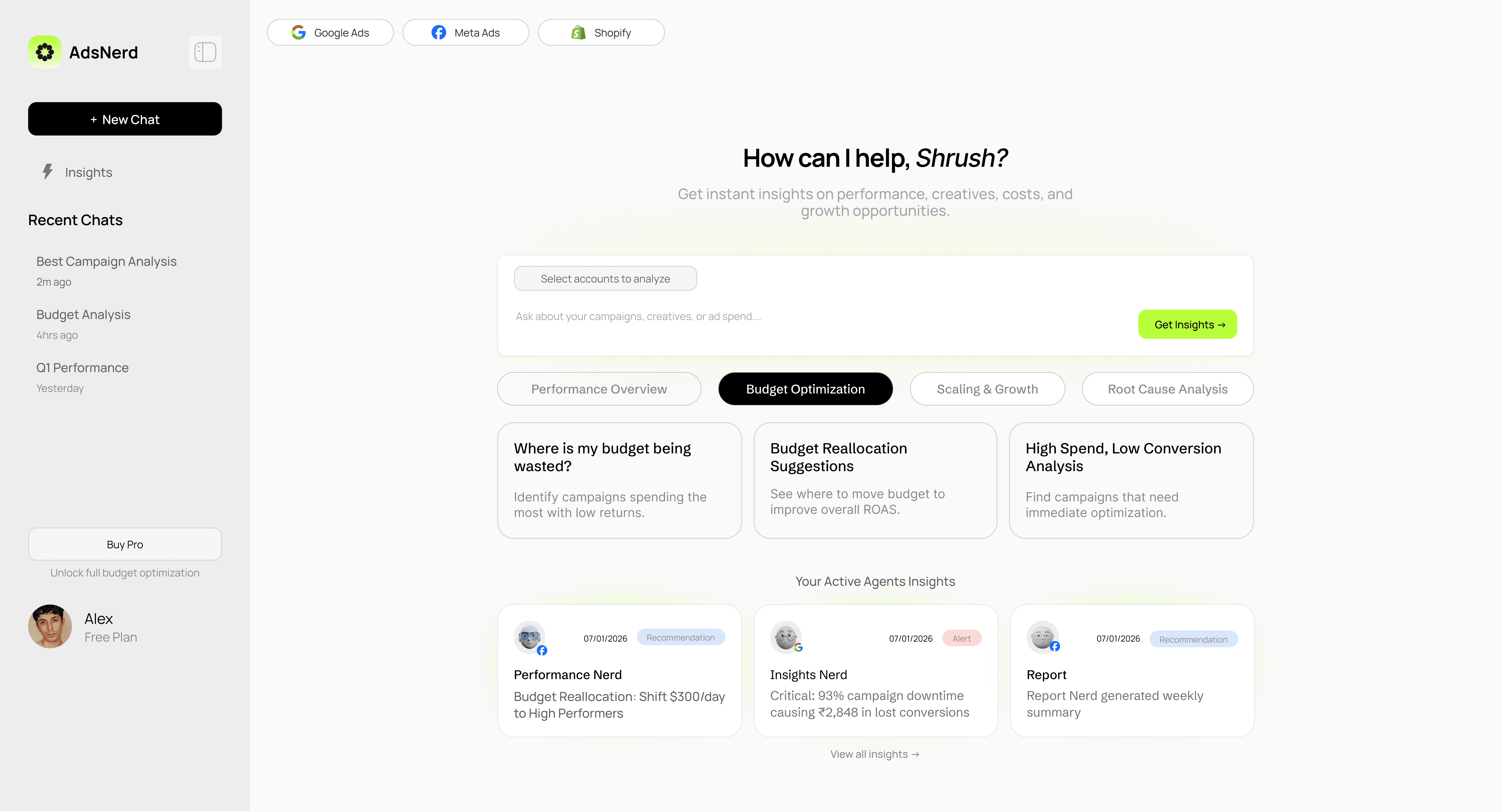The width and height of the screenshot is (1501, 812).
Task: Click the campaign question input field
Action: pos(816,317)
